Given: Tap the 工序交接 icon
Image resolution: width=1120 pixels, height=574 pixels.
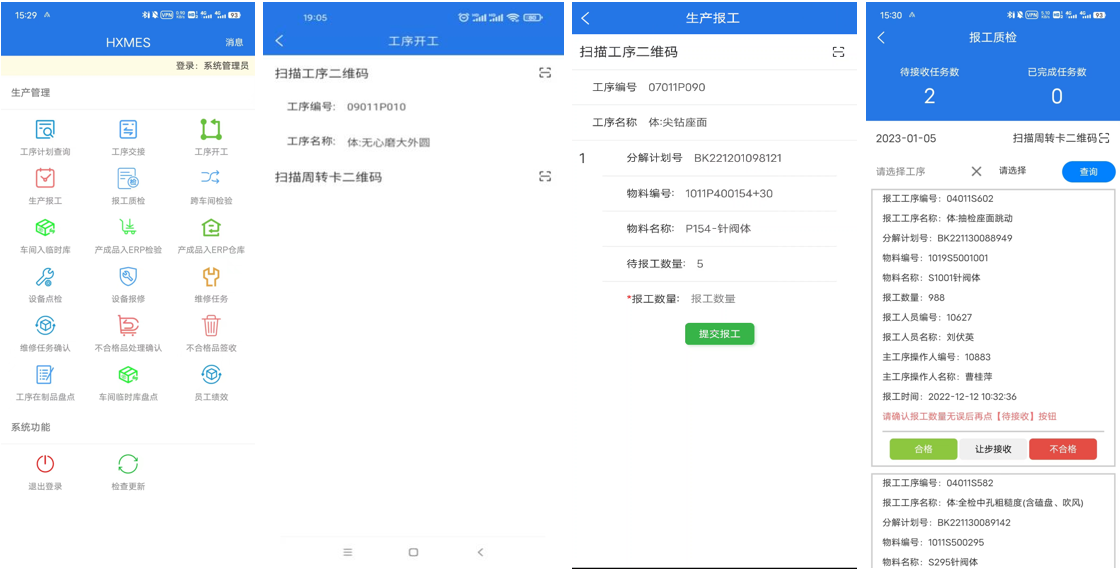Looking at the screenshot, I should (x=128, y=130).
